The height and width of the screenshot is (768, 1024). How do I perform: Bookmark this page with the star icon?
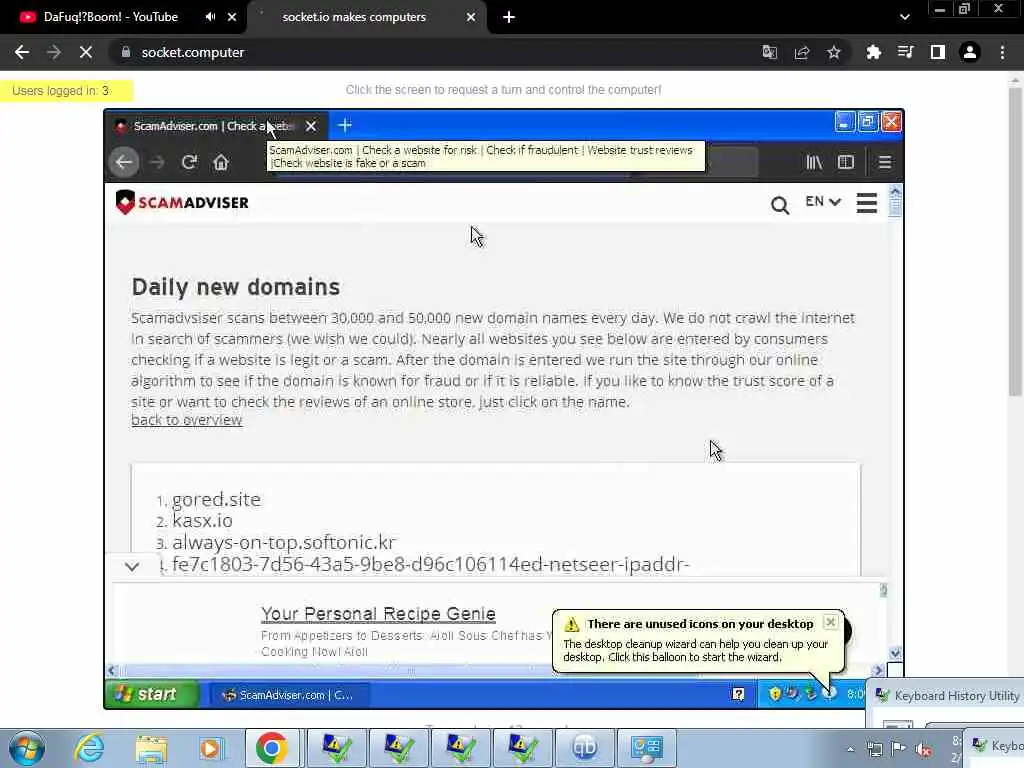point(834,52)
